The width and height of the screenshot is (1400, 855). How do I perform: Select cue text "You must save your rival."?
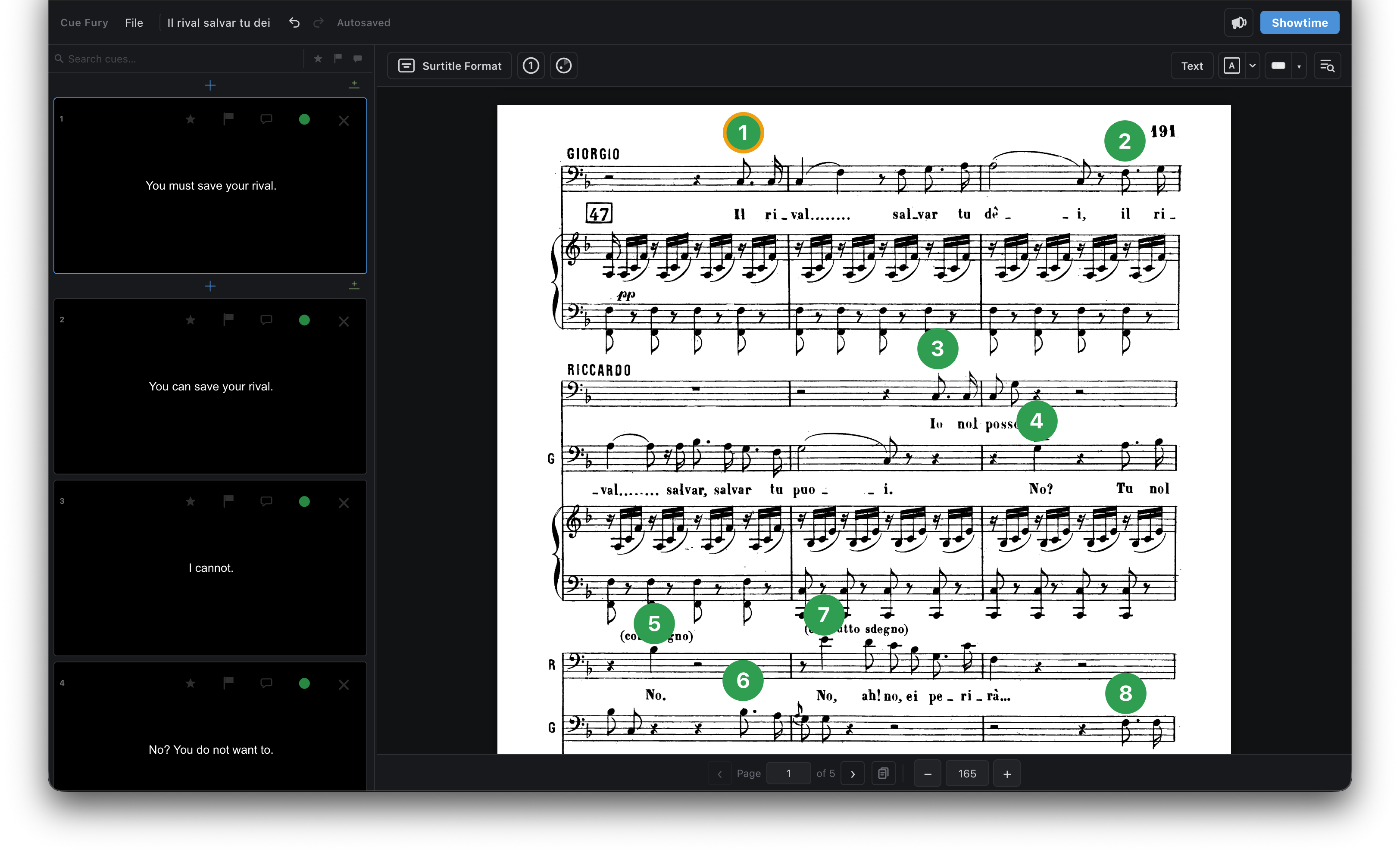coord(211,186)
